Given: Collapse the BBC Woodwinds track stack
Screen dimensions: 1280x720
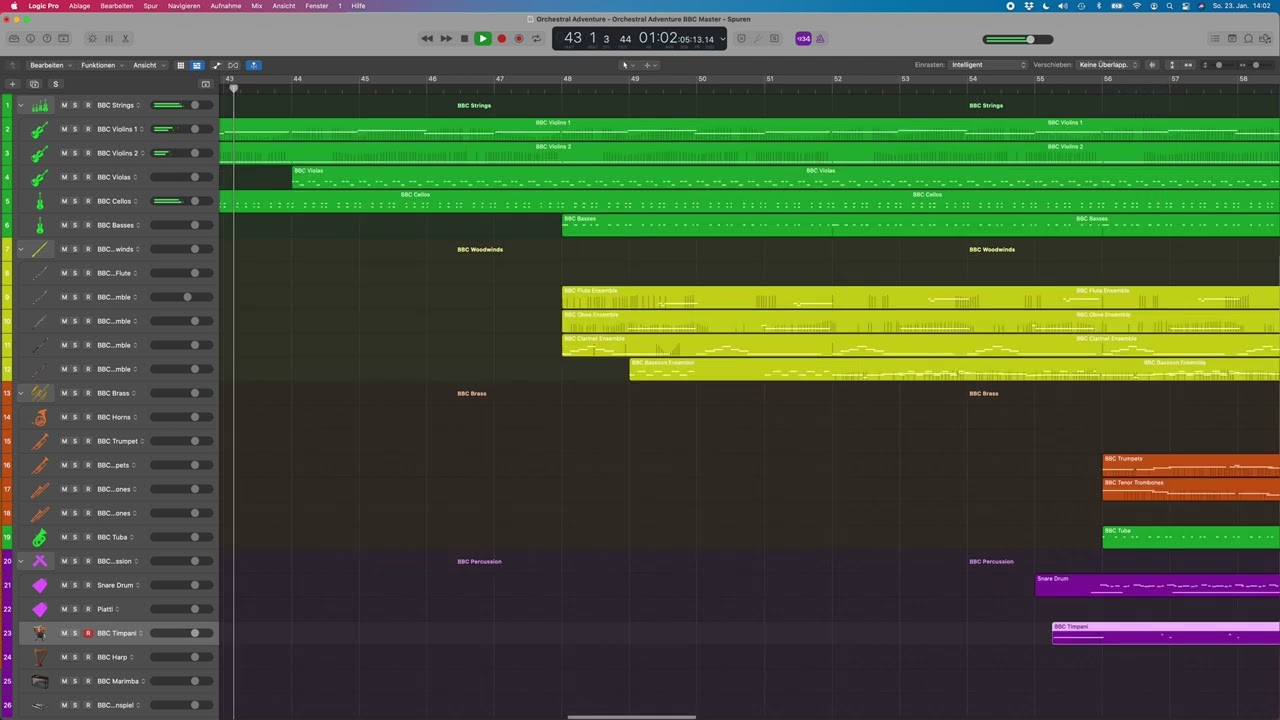Looking at the screenshot, I should click(20, 249).
